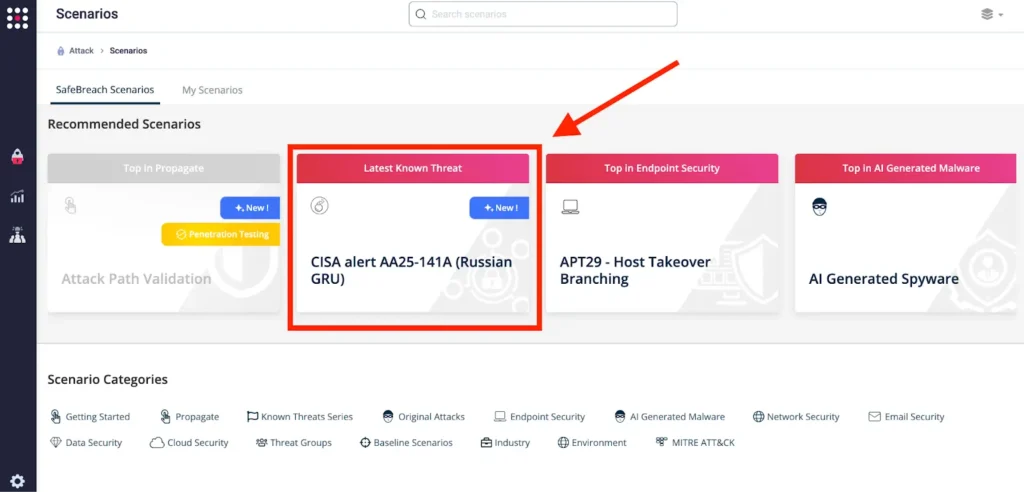Open the APT29 Host Takeover Branching card
The width and height of the screenshot is (1024, 492).
(x=661, y=271)
